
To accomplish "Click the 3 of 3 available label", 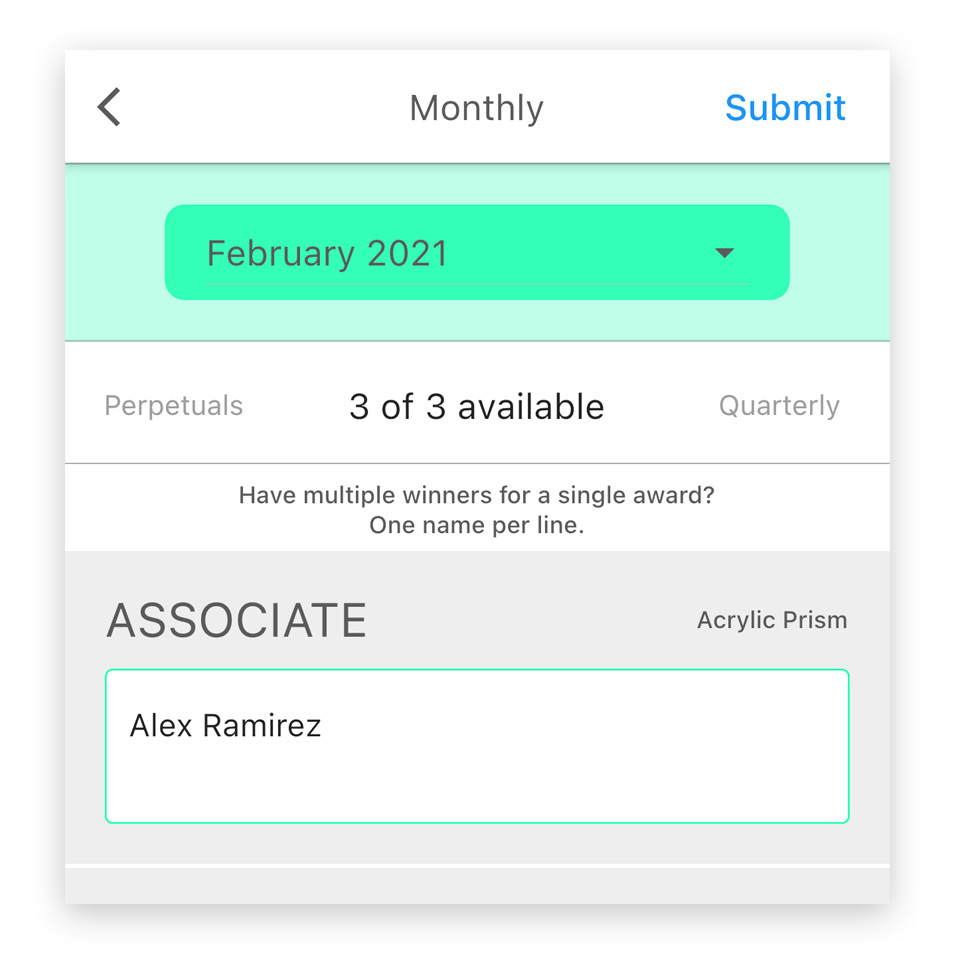I will click(x=476, y=406).
